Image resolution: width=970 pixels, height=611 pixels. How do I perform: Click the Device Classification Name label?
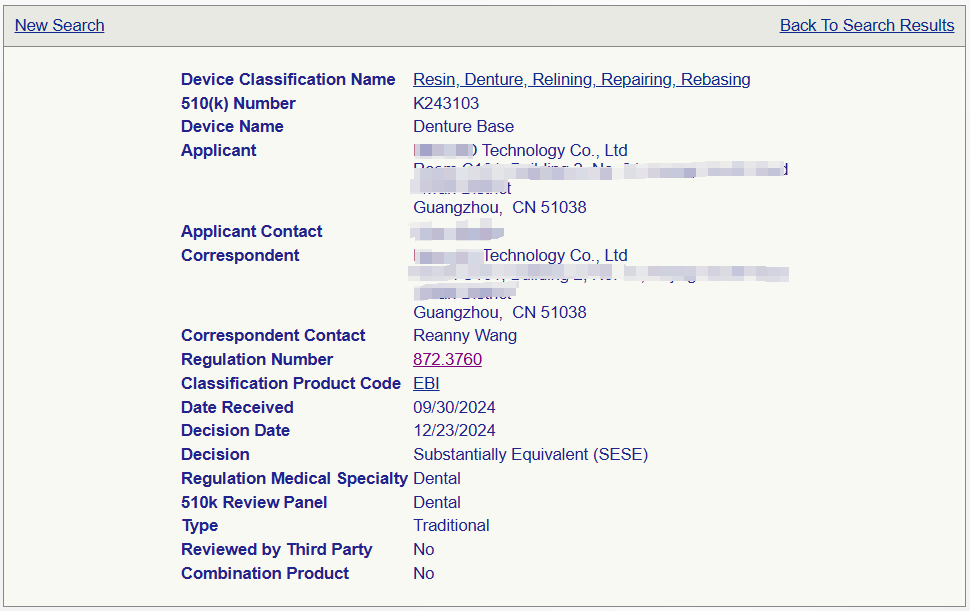[288, 80]
